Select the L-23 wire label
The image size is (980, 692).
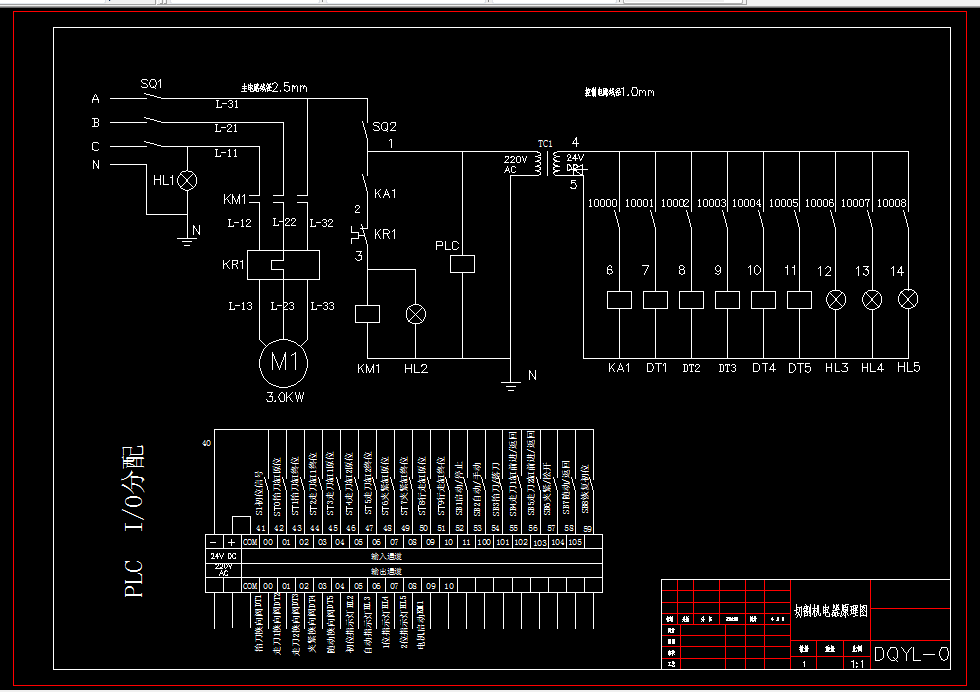[x=282, y=306]
